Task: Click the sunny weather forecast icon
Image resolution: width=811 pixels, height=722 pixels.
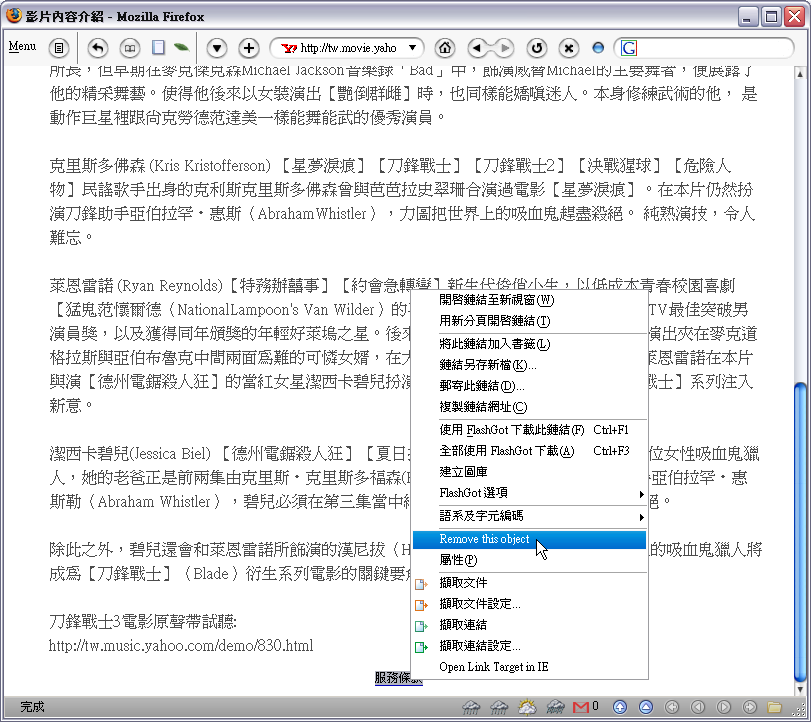Action: (x=526, y=707)
